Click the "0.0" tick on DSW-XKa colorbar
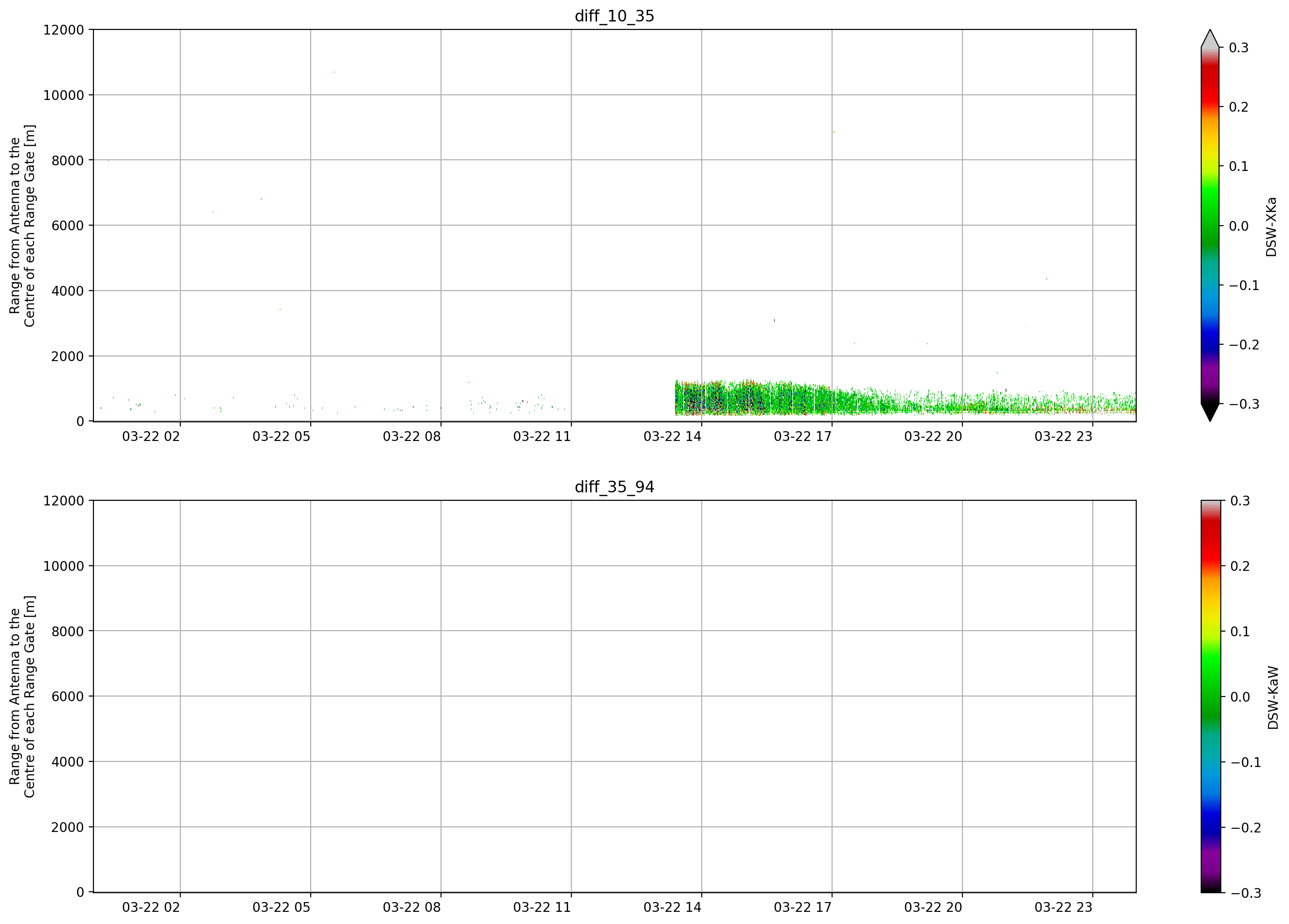 point(1239,226)
